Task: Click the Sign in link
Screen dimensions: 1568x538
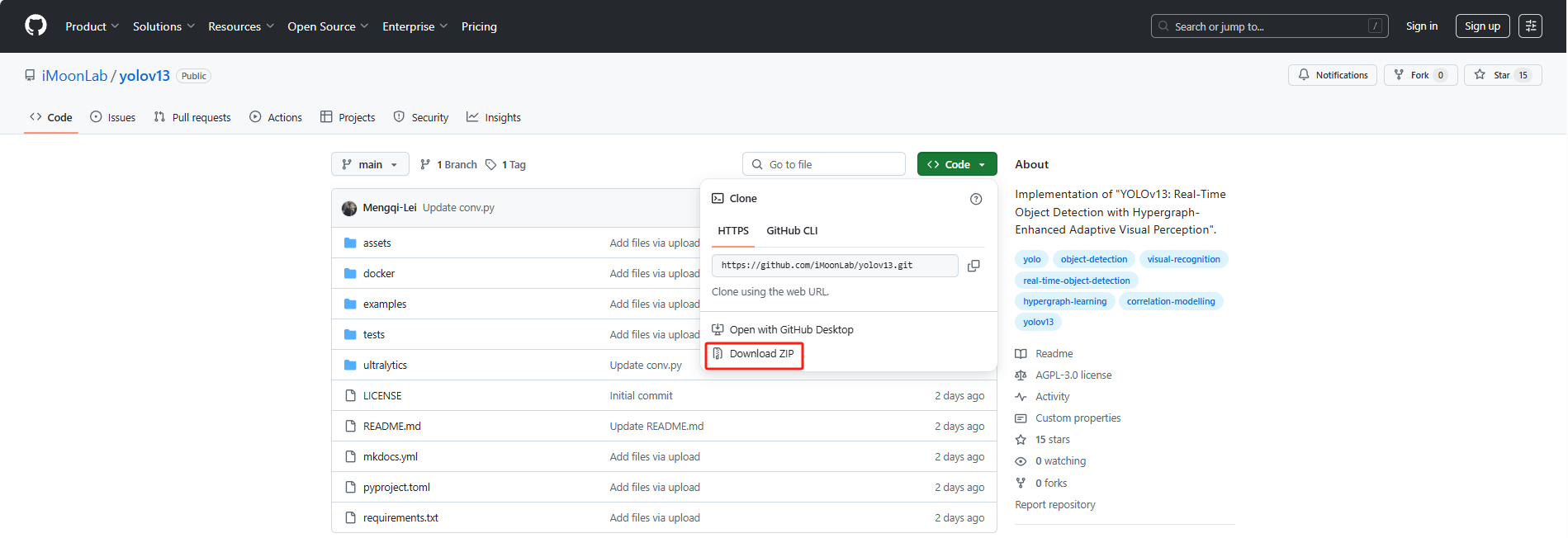Action: pyautogui.click(x=1421, y=26)
